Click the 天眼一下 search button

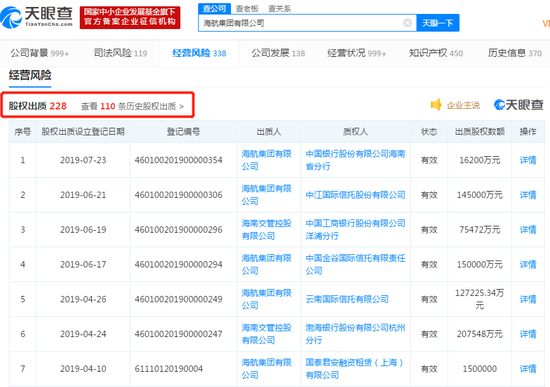pos(438,23)
